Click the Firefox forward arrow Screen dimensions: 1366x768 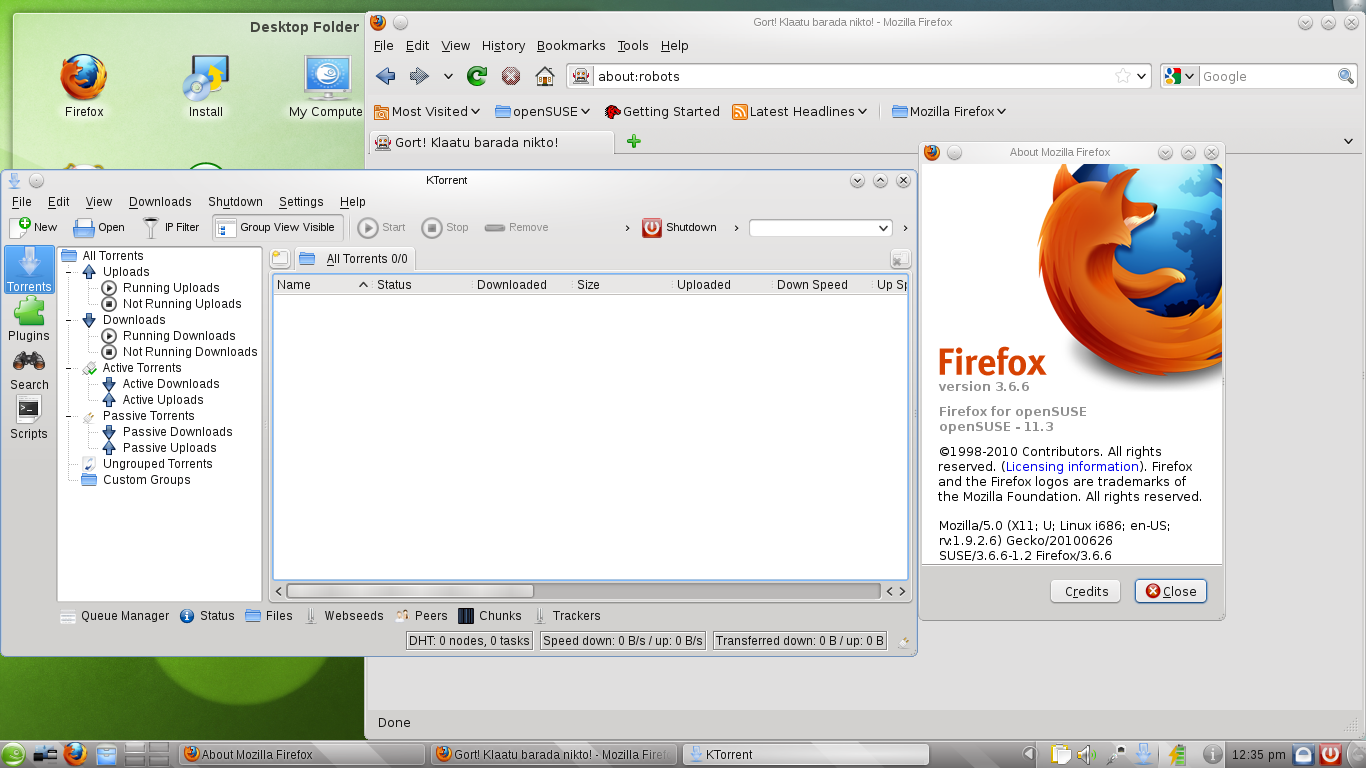click(x=420, y=76)
